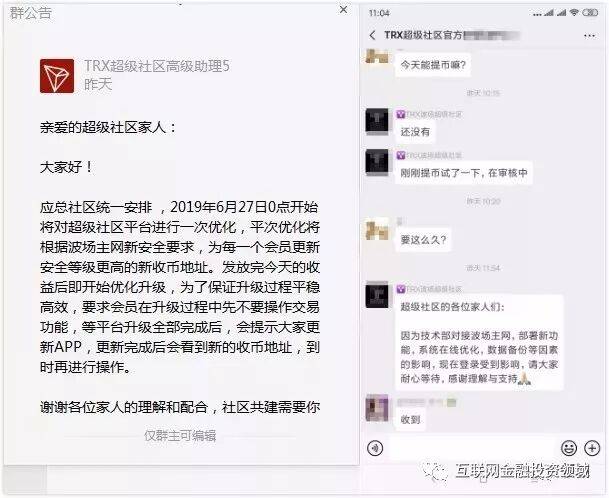Tap the TRX超级社区官方 chat title
The width and height of the screenshot is (609, 498).
tap(423, 35)
